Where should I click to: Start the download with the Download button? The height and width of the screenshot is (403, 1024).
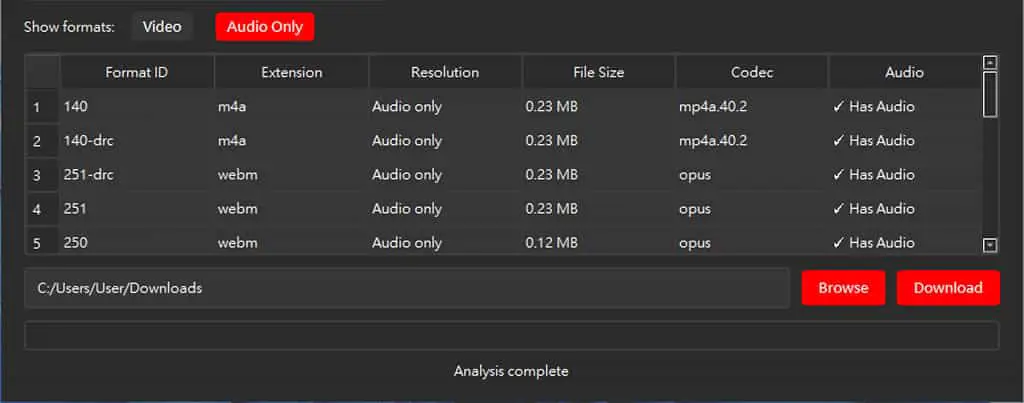click(x=948, y=287)
